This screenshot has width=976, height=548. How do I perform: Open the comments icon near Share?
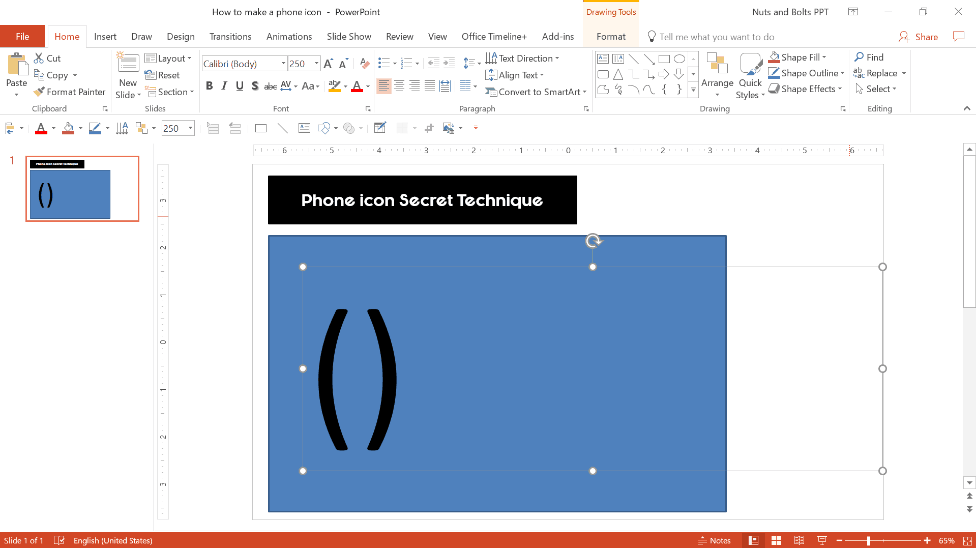959,37
